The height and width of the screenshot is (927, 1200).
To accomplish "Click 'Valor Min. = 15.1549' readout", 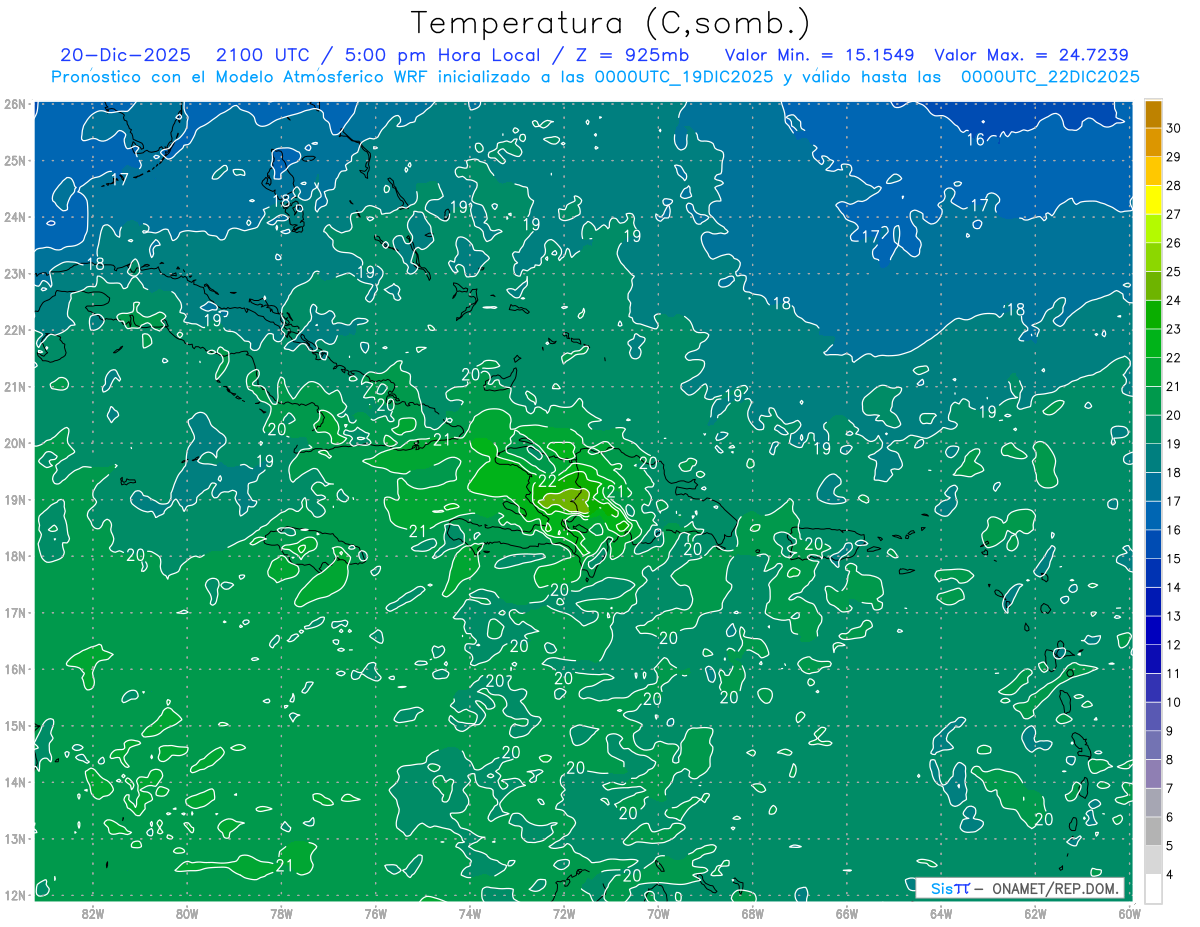I will pos(818,55).
